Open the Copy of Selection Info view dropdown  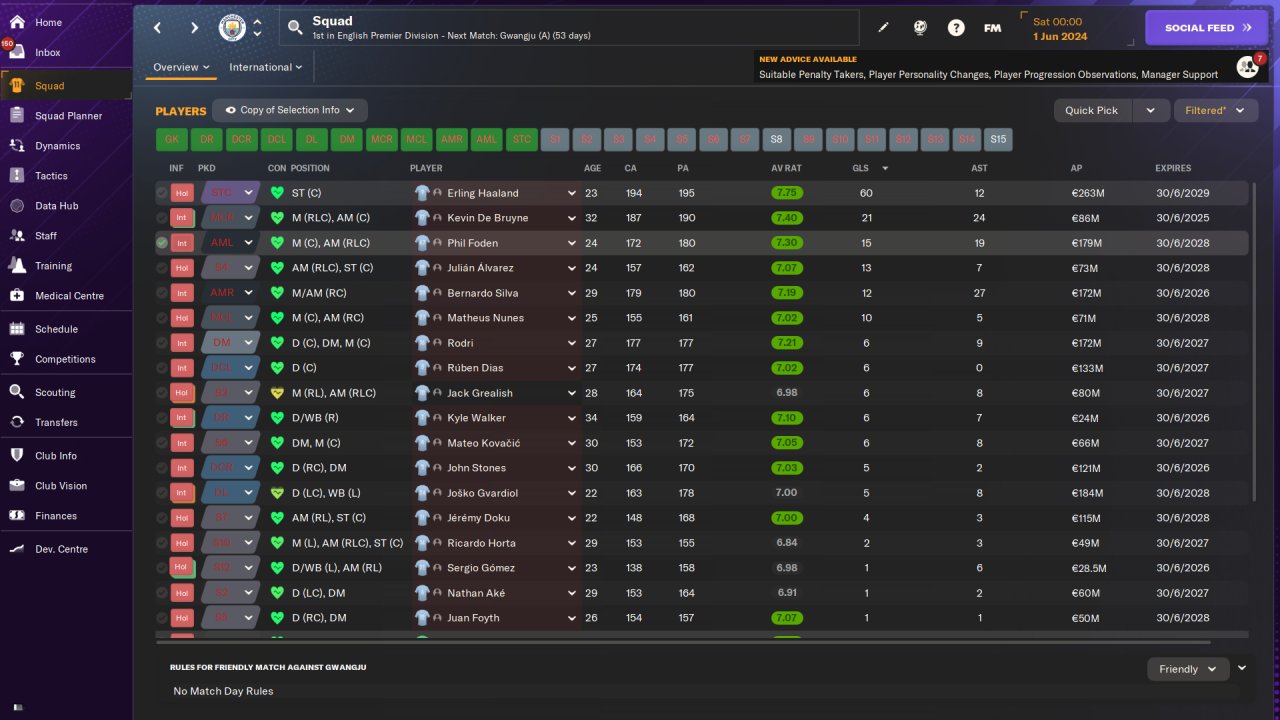tap(290, 110)
